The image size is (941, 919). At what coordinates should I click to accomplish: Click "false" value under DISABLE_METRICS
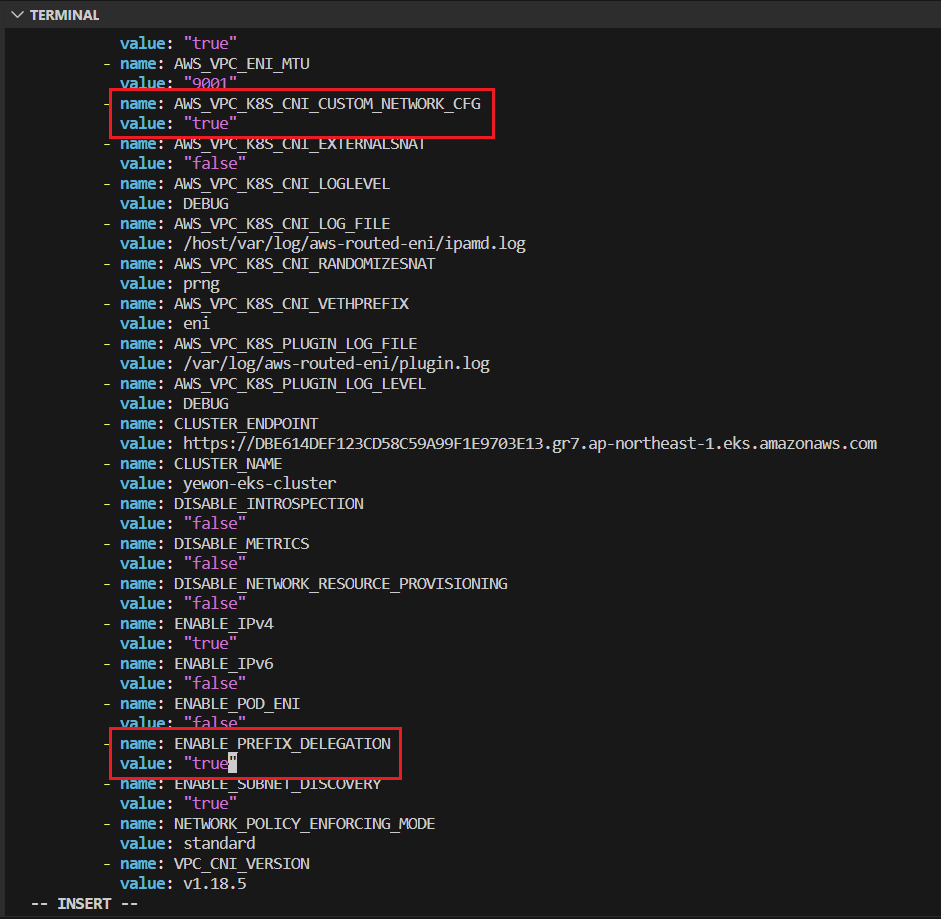214,564
